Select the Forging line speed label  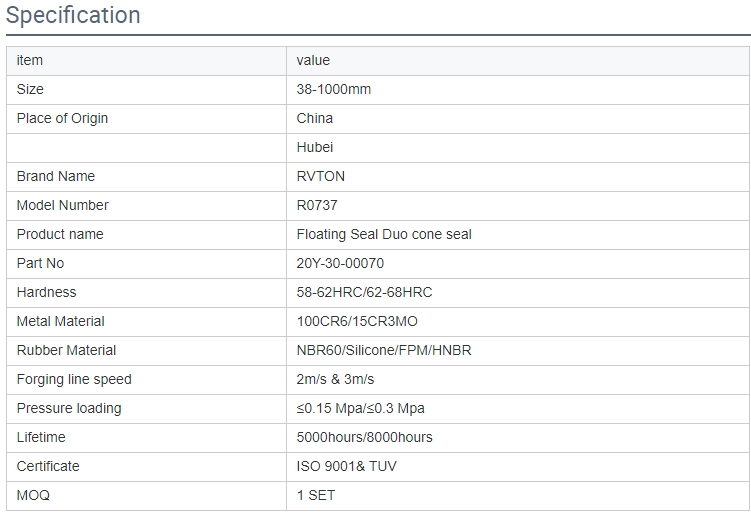pyautogui.click(x=74, y=379)
